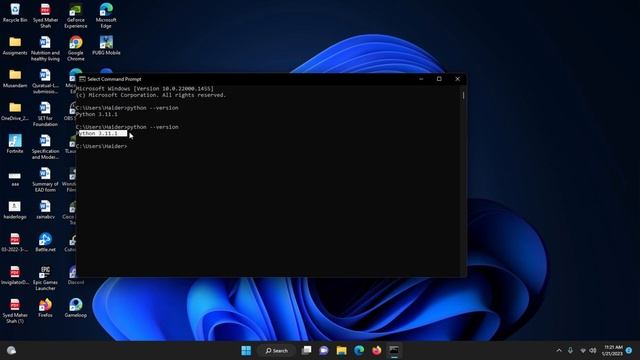Select Command Prompt taskbar icon

[x=394, y=350]
